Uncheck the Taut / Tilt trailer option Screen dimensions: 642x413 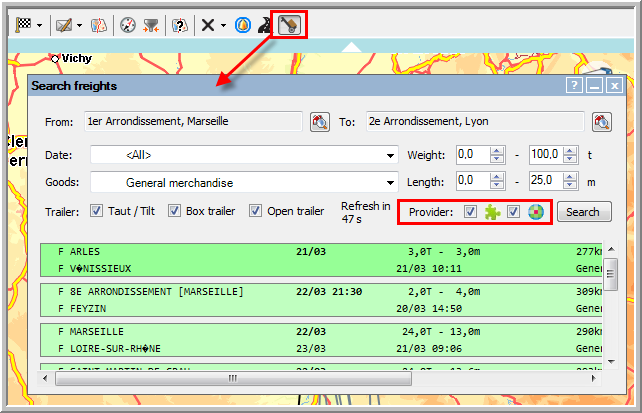pyautogui.click(x=97, y=211)
